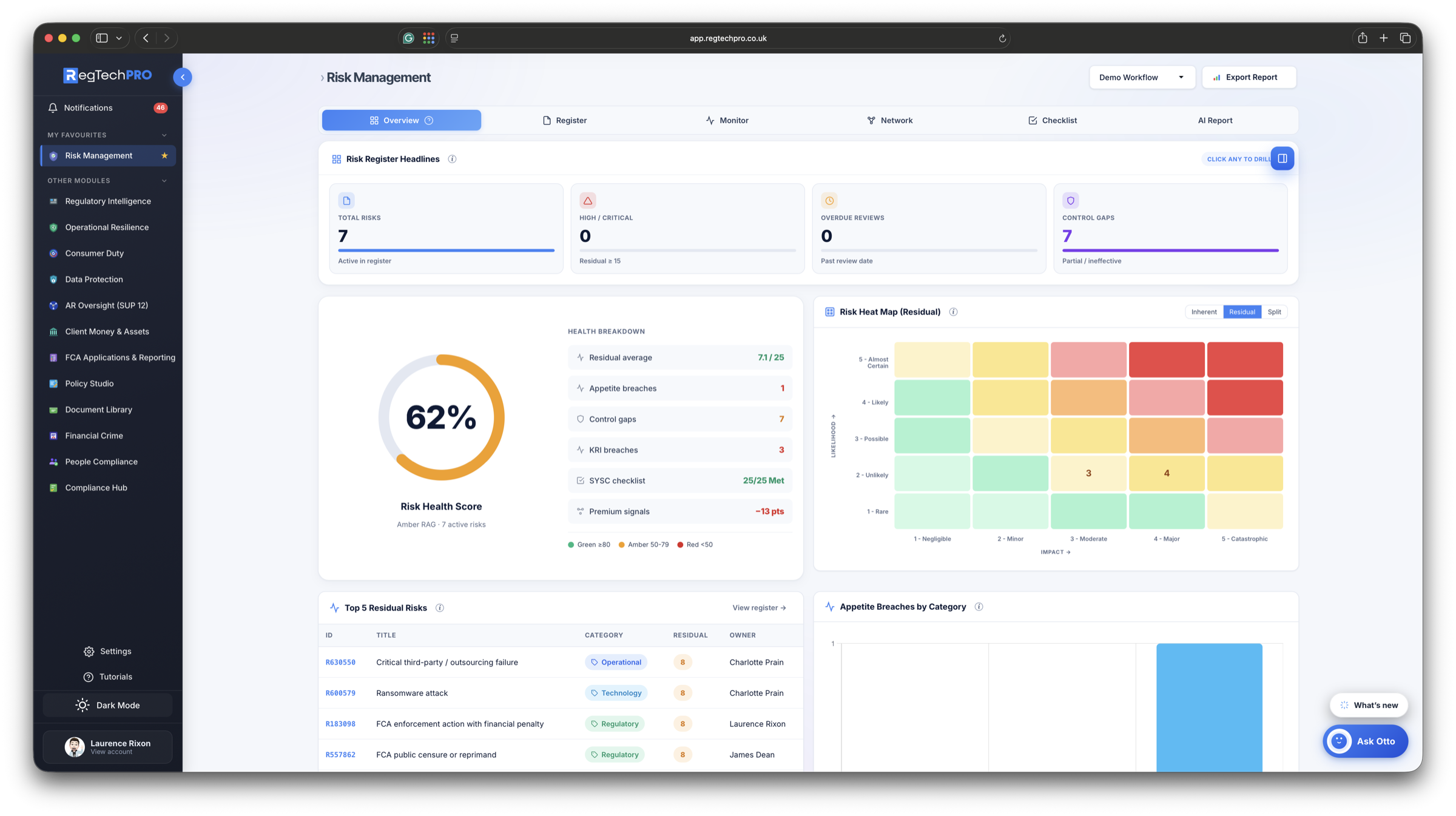
Task: Click the browser share icon
Action: (1362, 38)
